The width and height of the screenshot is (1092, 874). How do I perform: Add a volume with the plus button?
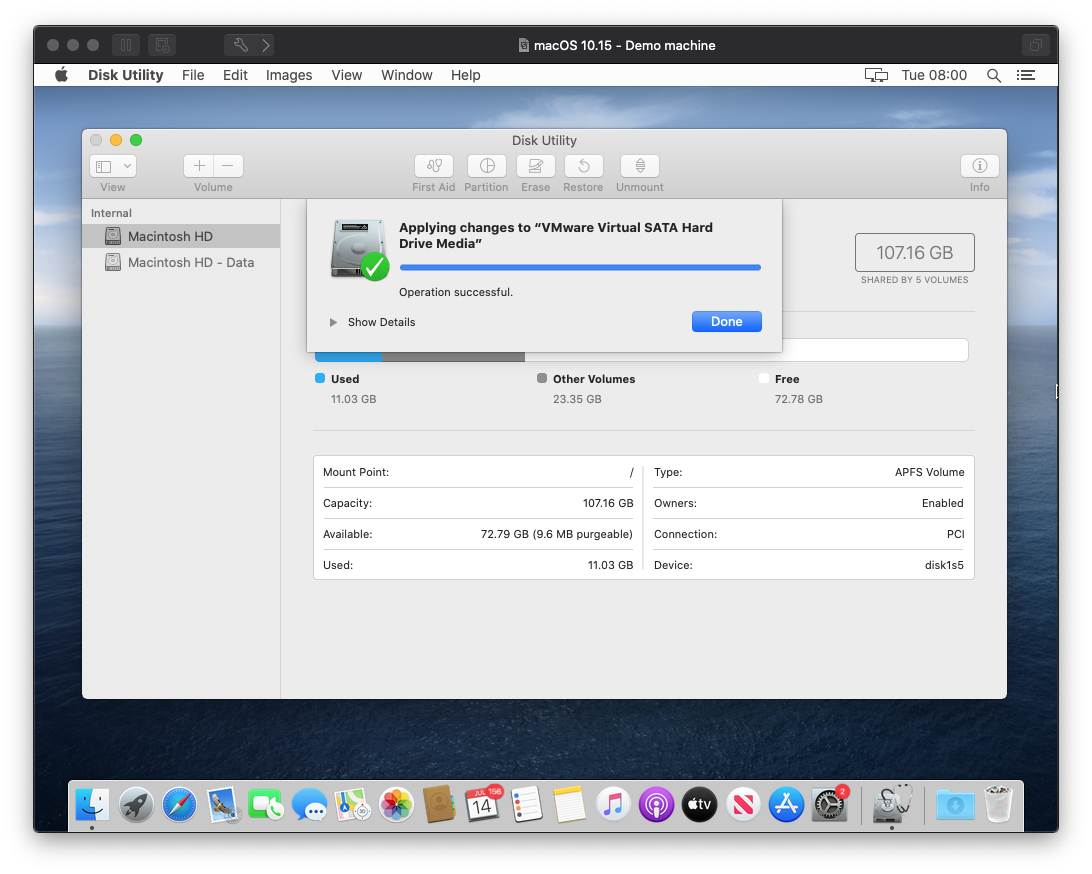[199, 166]
